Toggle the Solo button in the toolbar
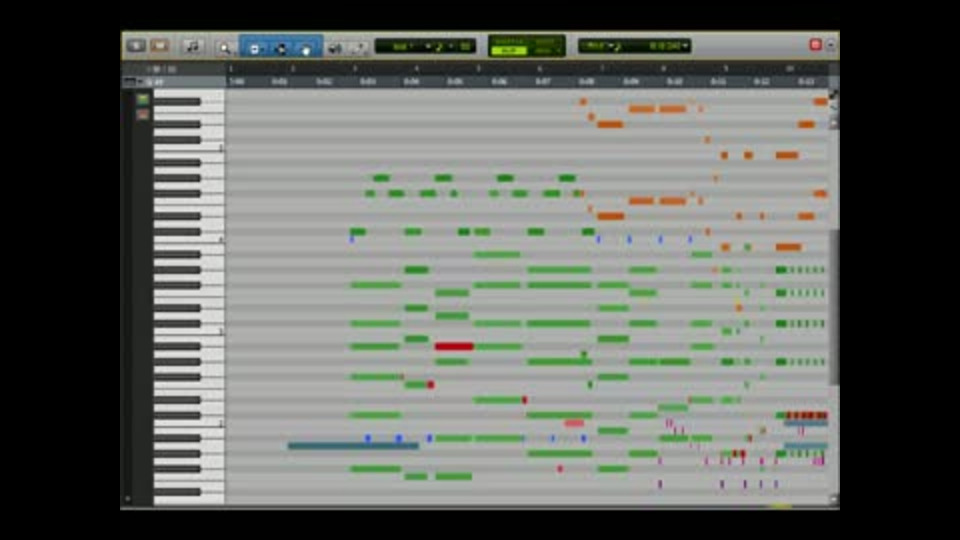The width and height of the screenshot is (960, 540). pos(136,46)
